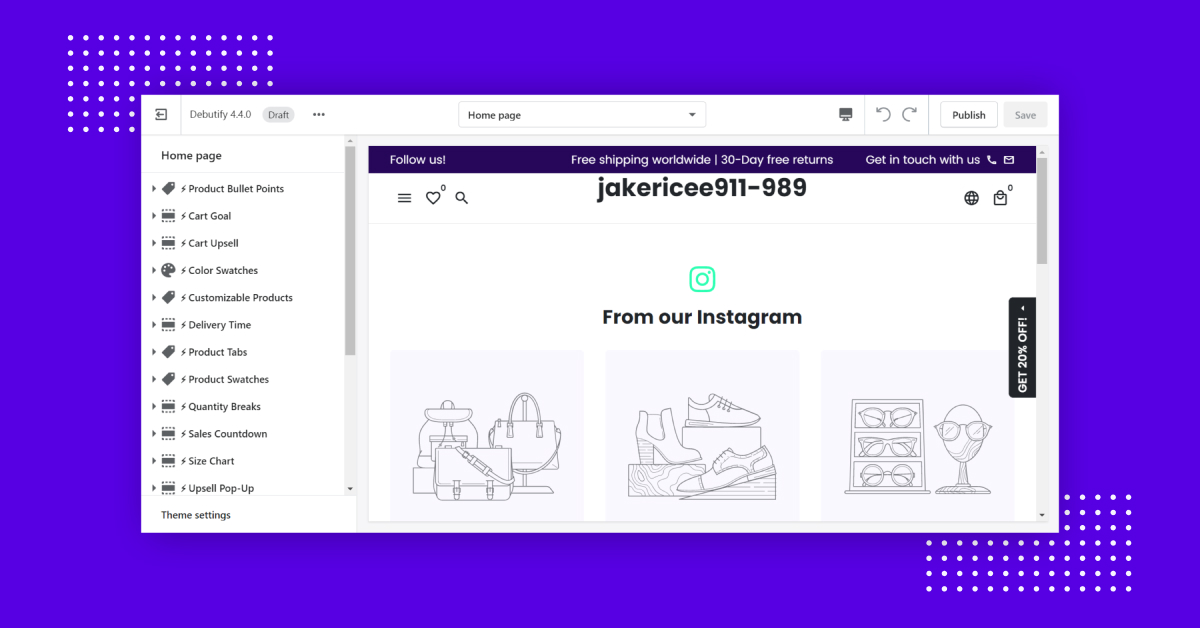Expand the Size Chart arrow
This screenshot has height=628, width=1200.
point(154,461)
